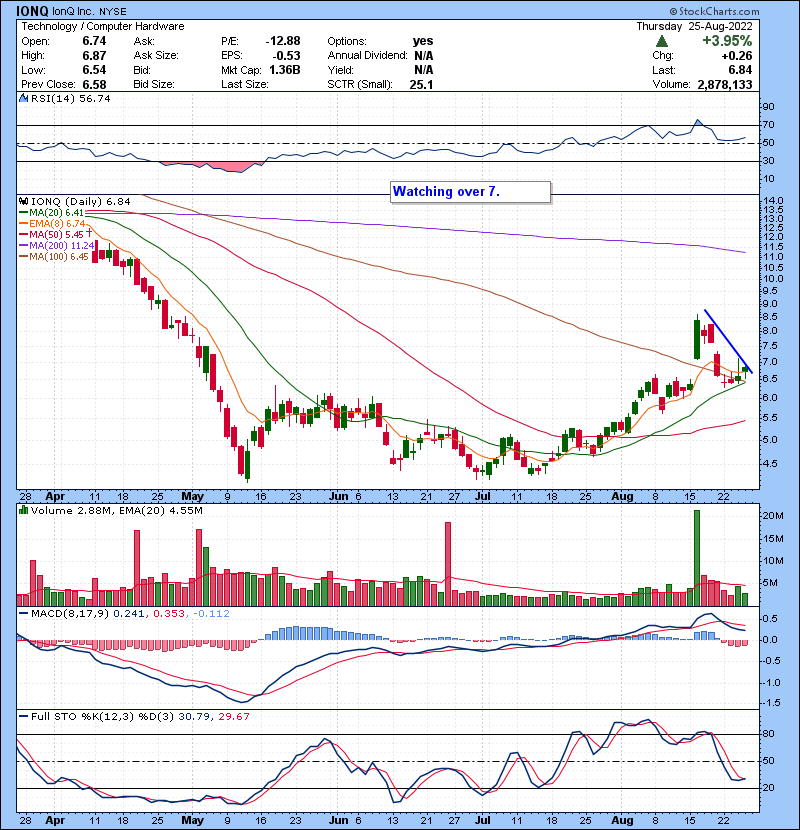Click the Volume 2.88M, EMA(20) 4.55M label
This screenshot has height=830, width=800.
116,511
